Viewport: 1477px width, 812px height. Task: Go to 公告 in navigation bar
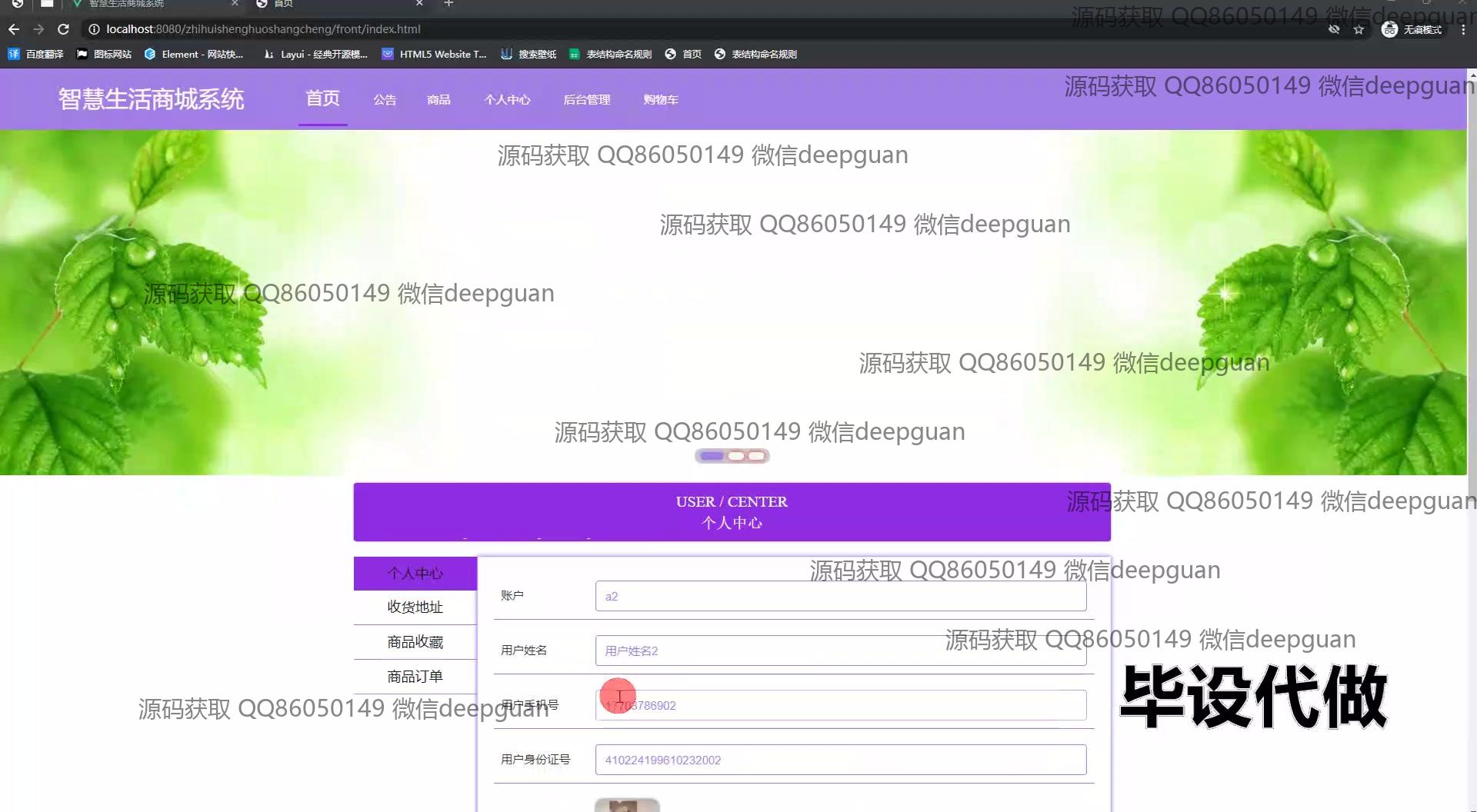pos(385,100)
